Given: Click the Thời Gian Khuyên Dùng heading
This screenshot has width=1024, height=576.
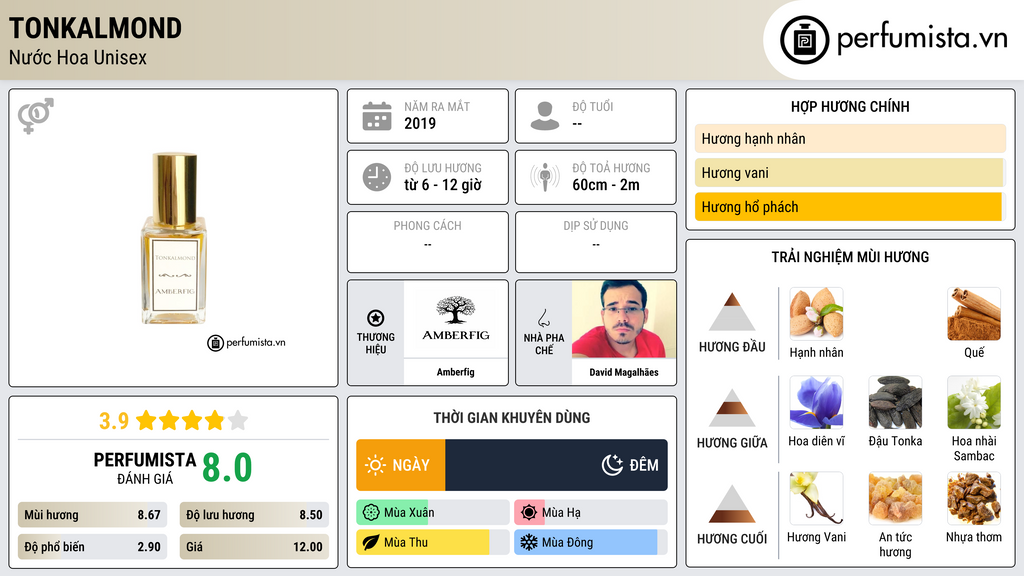Looking at the screenshot, I should 512,418.
